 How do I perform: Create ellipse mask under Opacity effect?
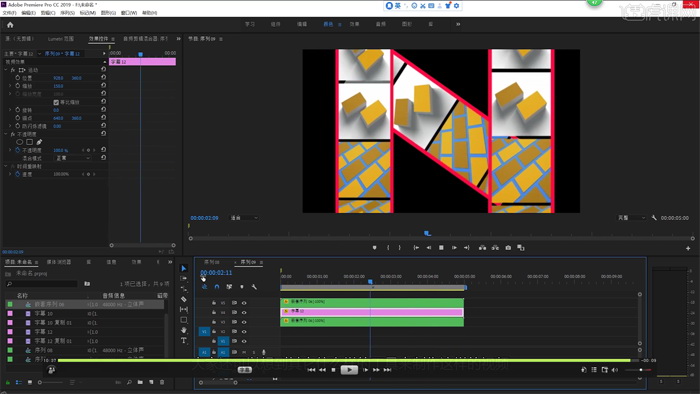coord(19,142)
